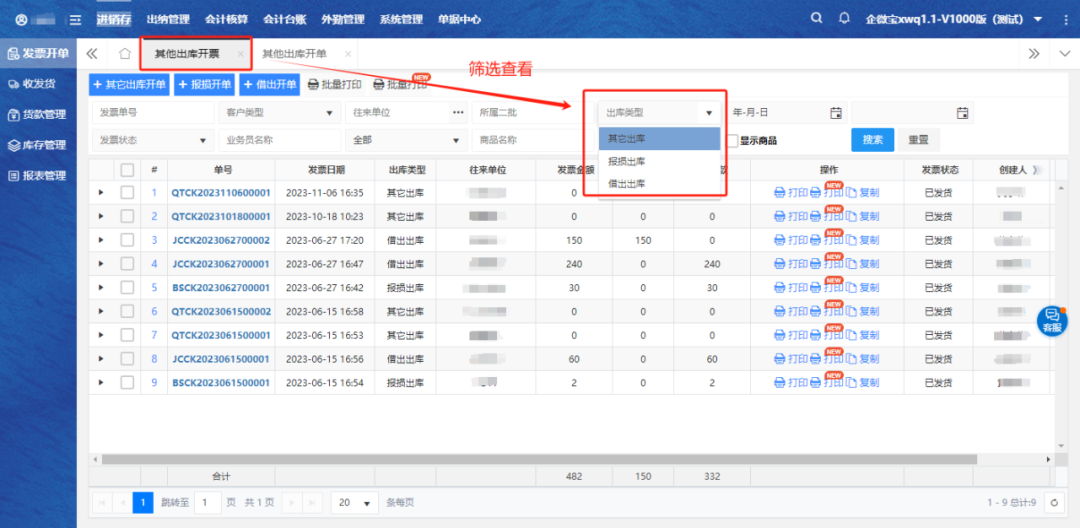Click the ellipsis button in 往来单位 field

[x=458, y=112]
